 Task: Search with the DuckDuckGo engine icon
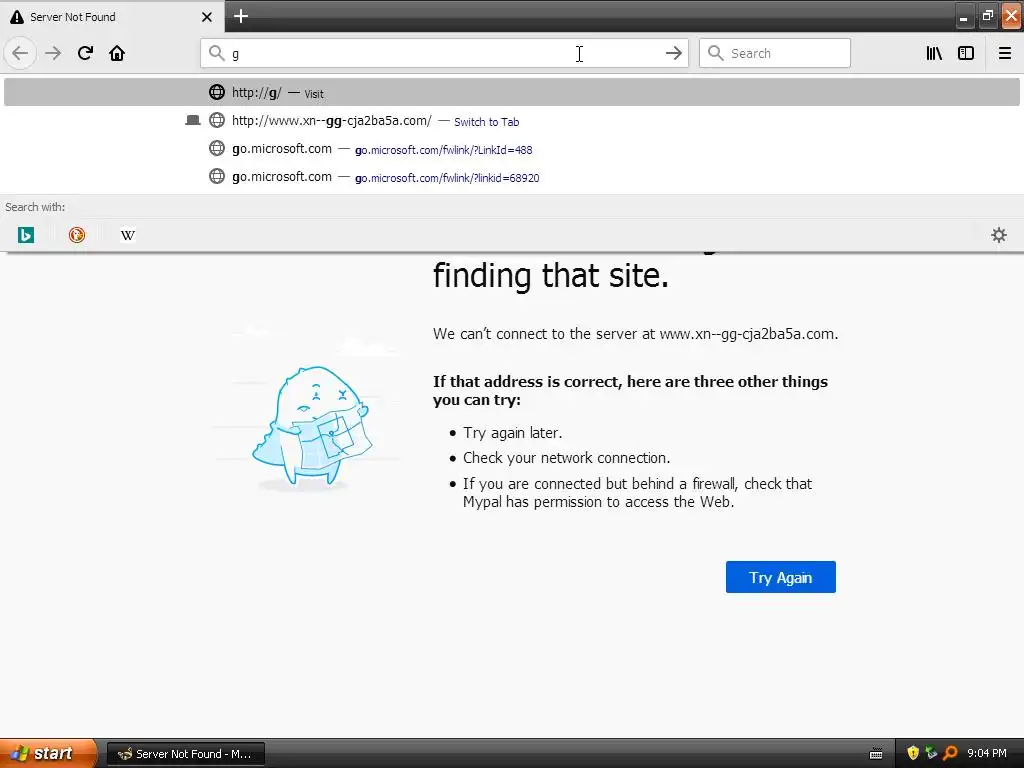(76, 234)
